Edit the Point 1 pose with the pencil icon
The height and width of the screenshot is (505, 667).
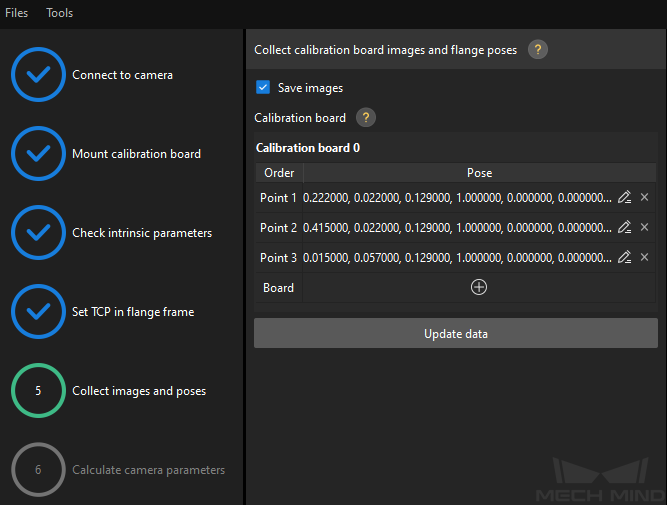(x=624, y=197)
